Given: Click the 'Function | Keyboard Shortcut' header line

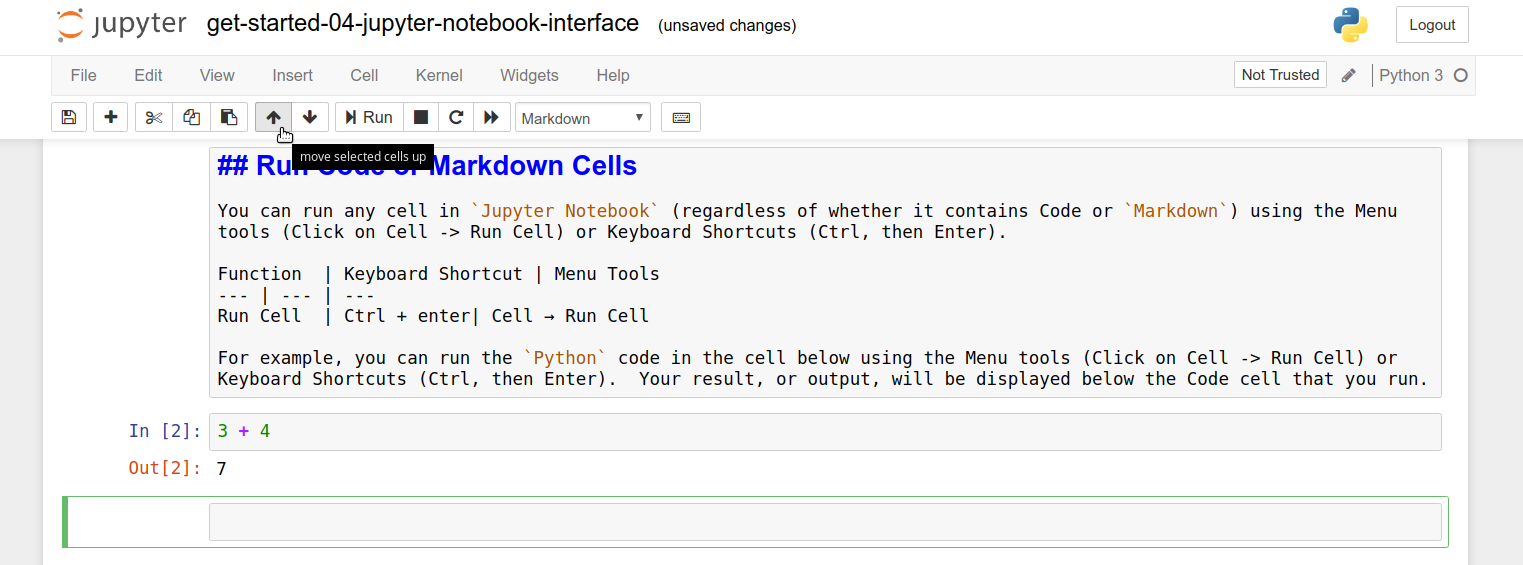Looking at the screenshot, I should [438, 274].
